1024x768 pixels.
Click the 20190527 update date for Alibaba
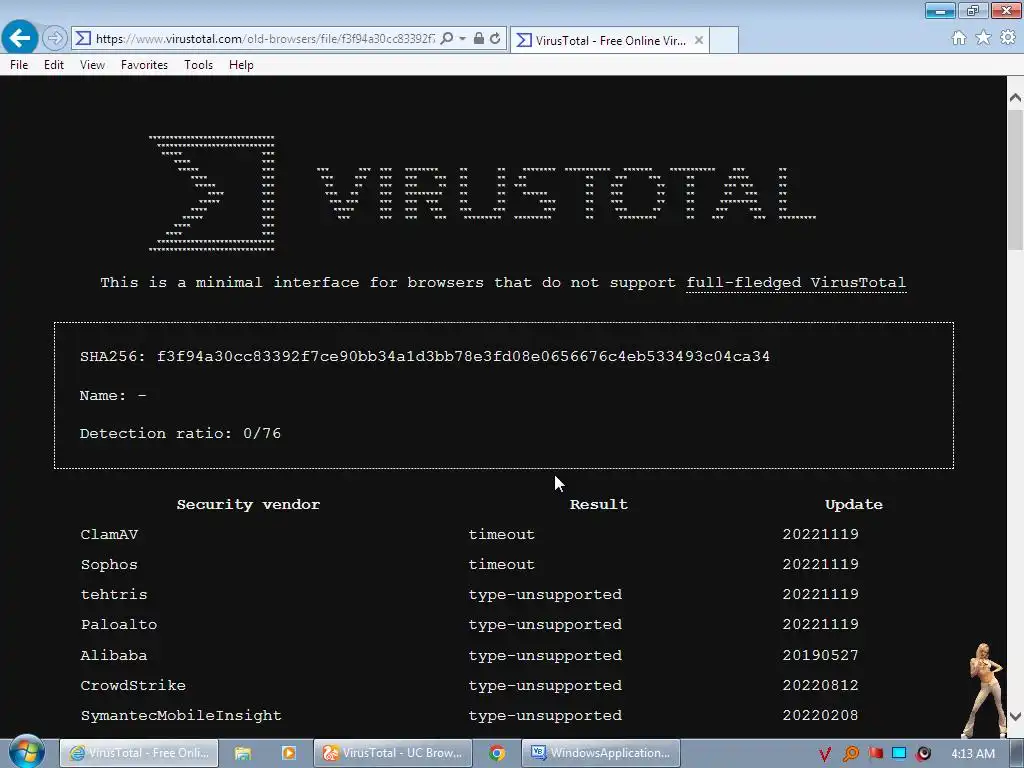tap(820, 655)
